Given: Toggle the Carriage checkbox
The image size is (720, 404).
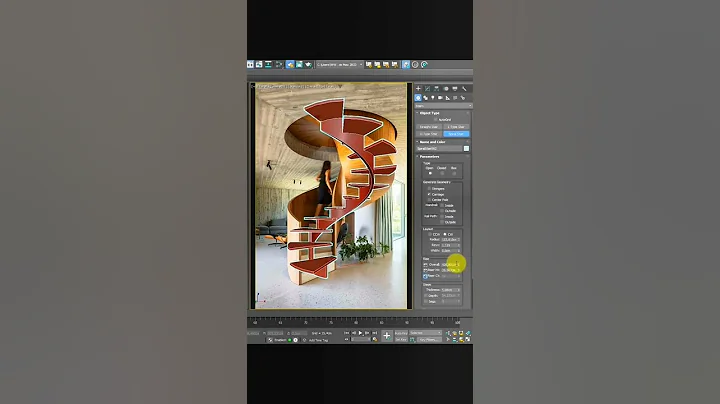Looking at the screenshot, I should click(429, 194).
